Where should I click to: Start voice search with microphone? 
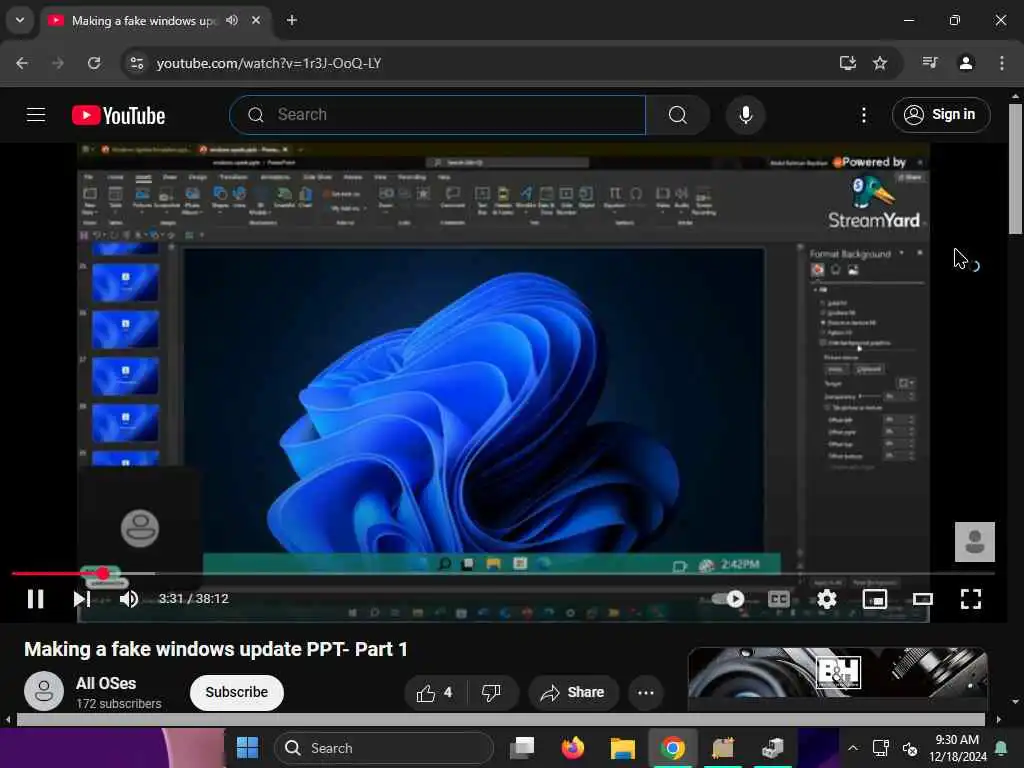point(745,115)
